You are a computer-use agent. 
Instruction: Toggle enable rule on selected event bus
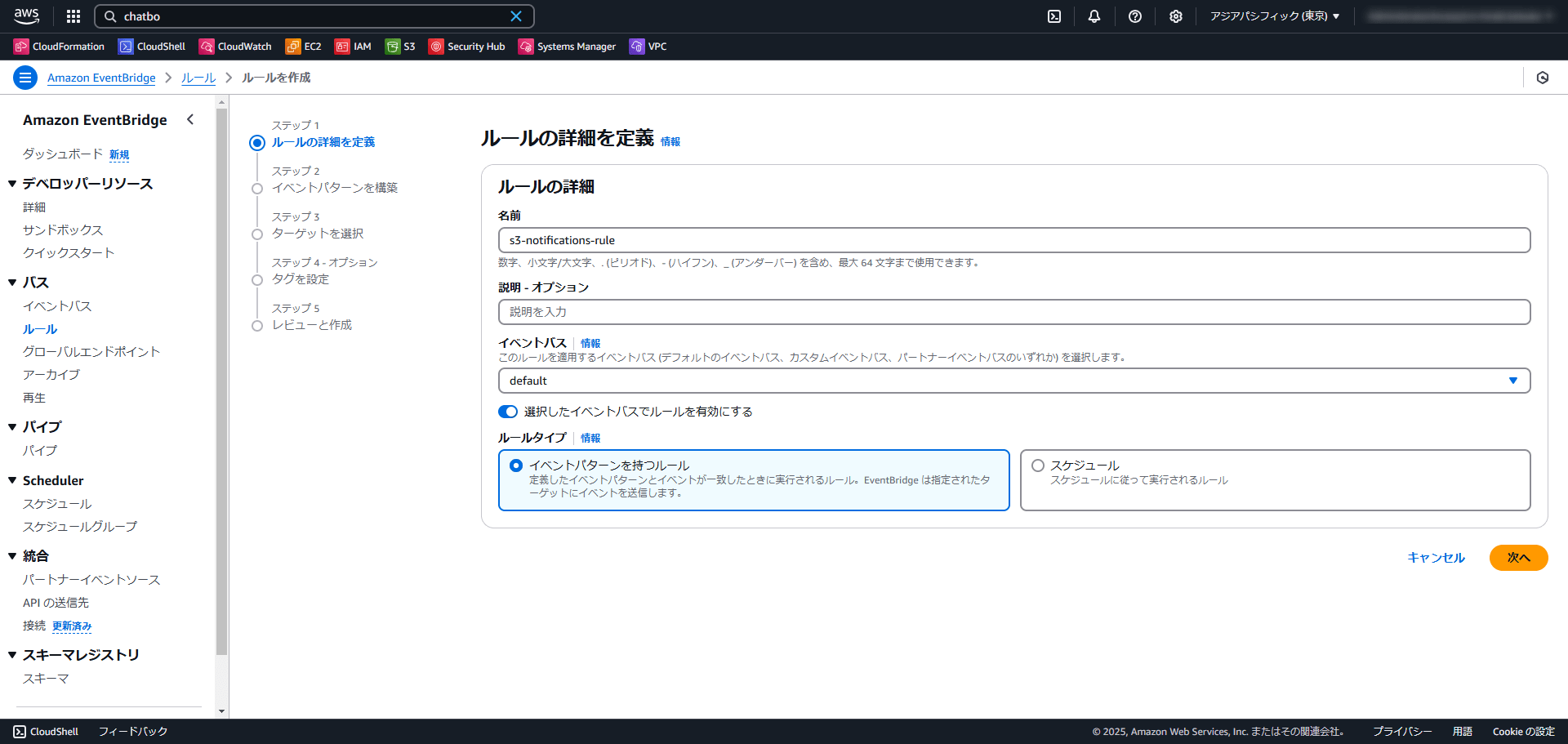pos(508,412)
